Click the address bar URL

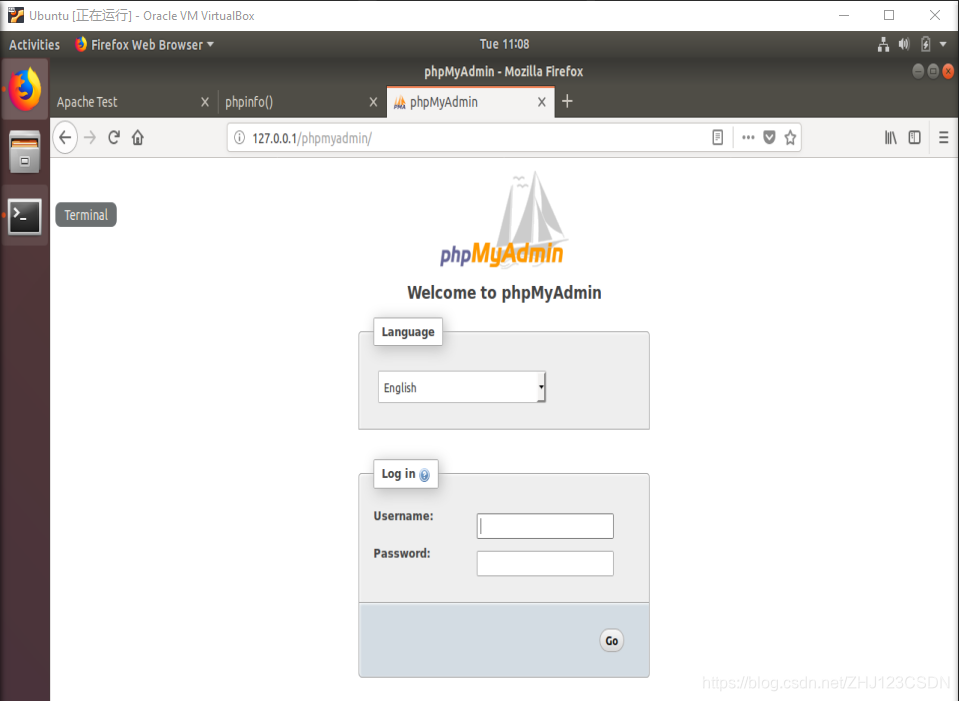(x=312, y=138)
